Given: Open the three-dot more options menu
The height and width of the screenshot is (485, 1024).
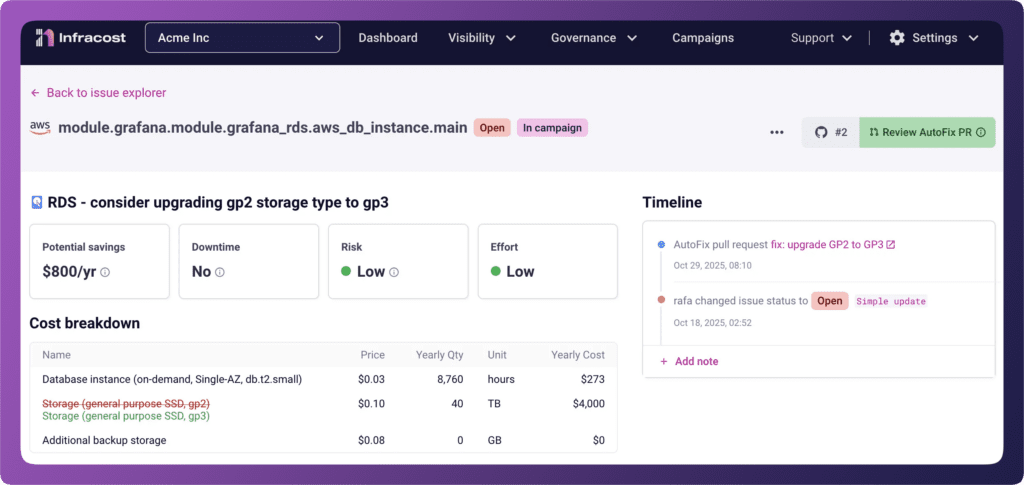Looking at the screenshot, I should [x=777, y=132].
